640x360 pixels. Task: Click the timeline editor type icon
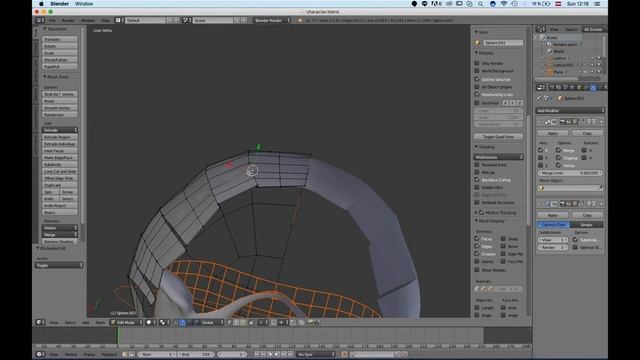click(x=40, y=354)
